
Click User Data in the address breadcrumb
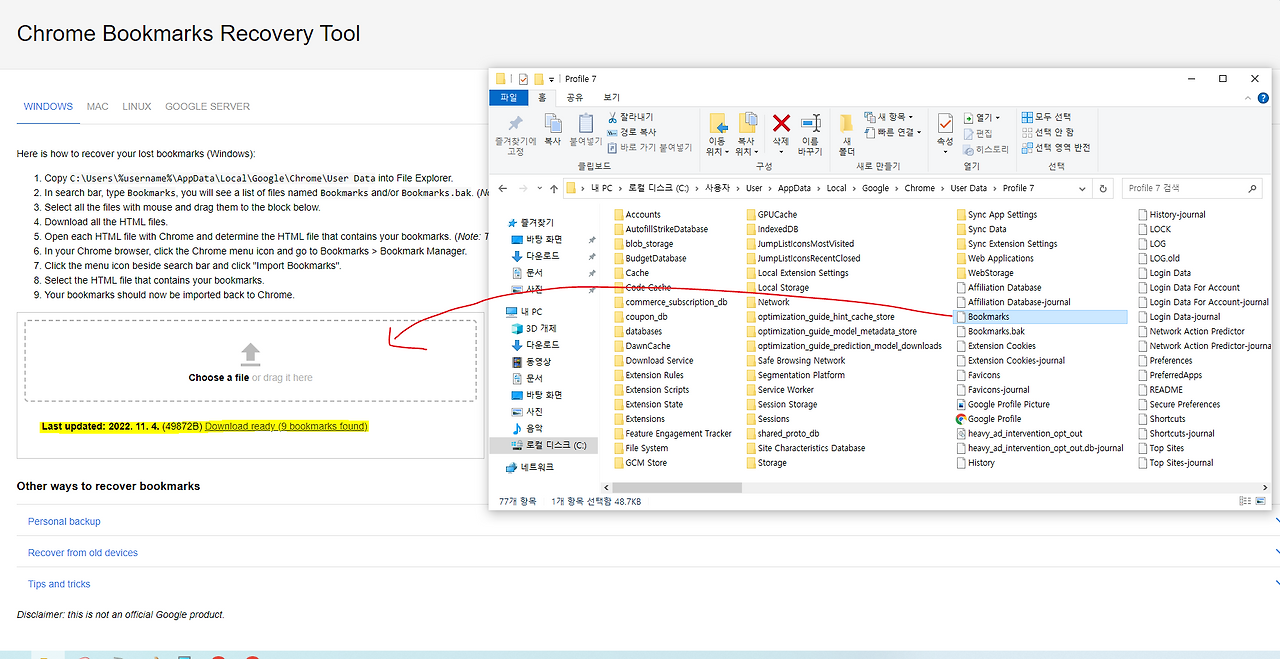coord(968,188)
